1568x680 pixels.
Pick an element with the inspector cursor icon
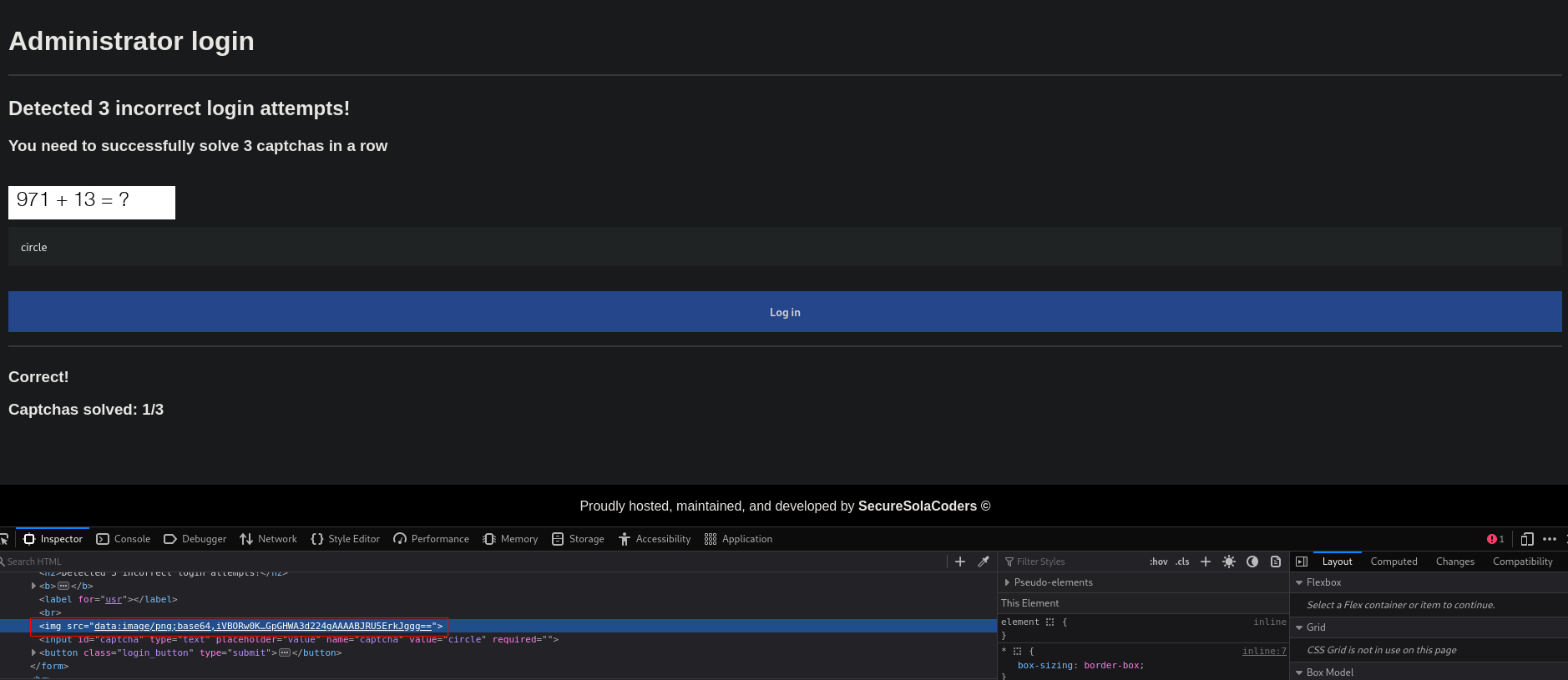pos(3,539)
